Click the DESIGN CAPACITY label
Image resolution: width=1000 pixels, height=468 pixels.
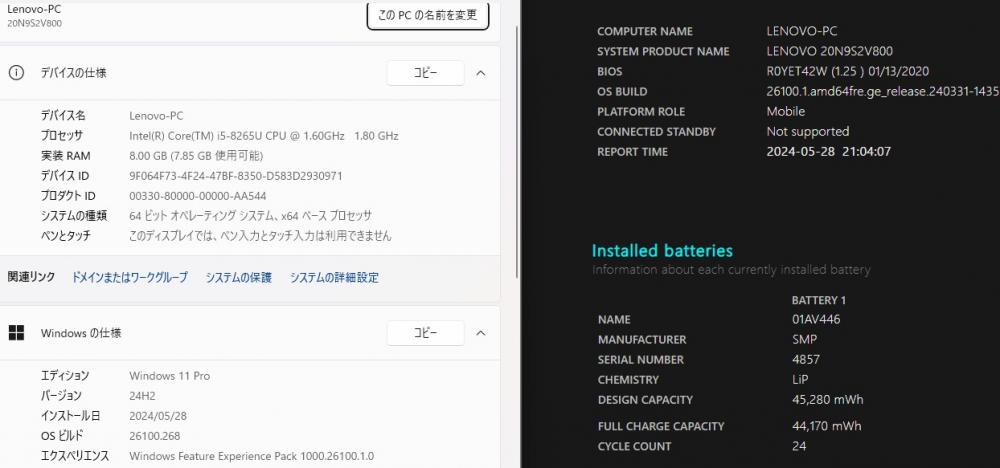645,400
